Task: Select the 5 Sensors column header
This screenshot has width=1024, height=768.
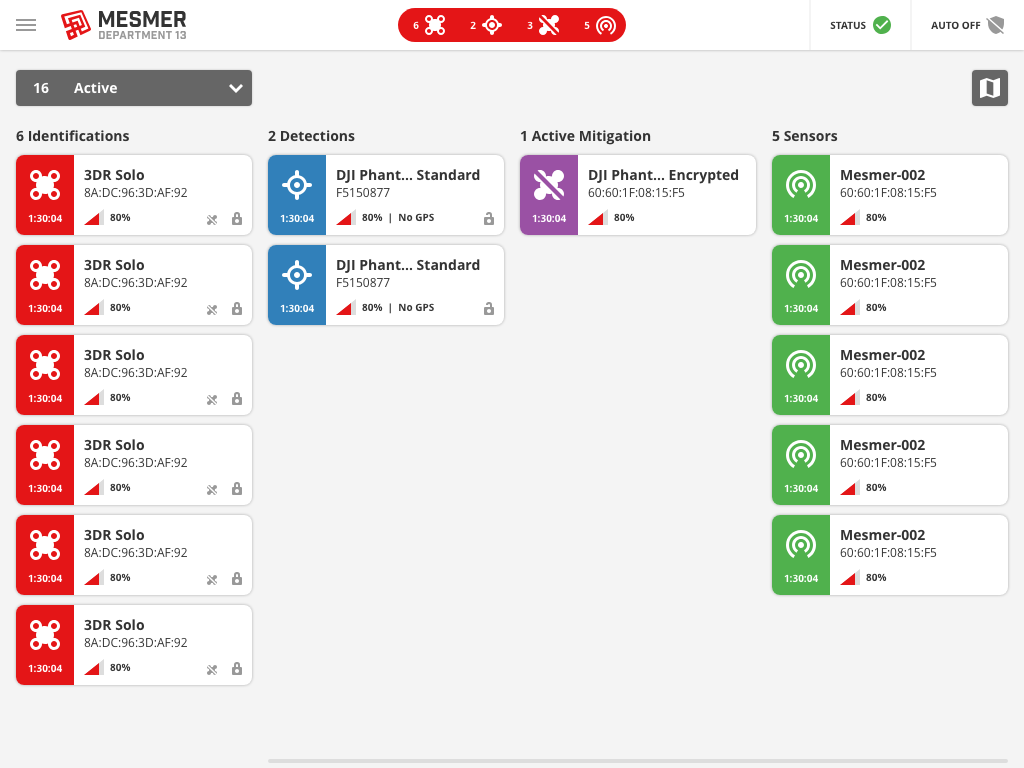Action: tap(805, 136)
